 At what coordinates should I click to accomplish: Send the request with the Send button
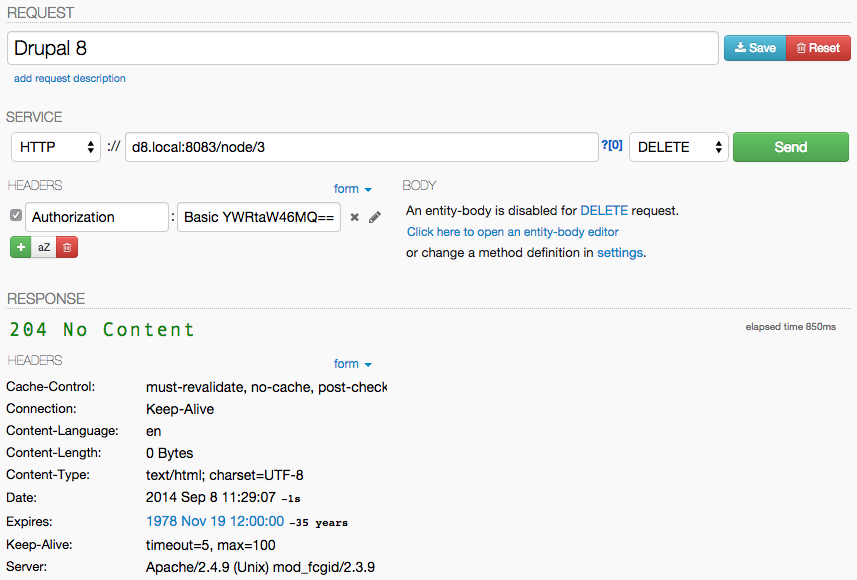pos(790,147)
